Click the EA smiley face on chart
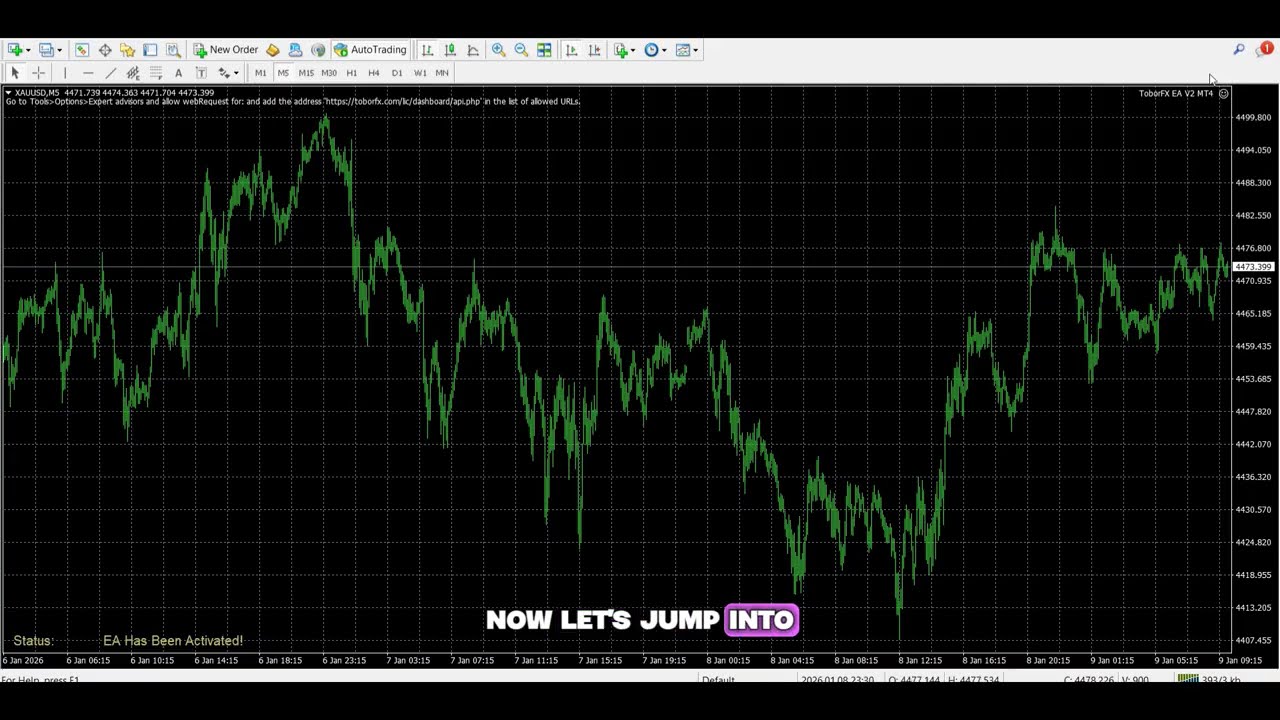Image resolution: width=1280 pixels, height=720 pixels. click(x=1223, y=93)
